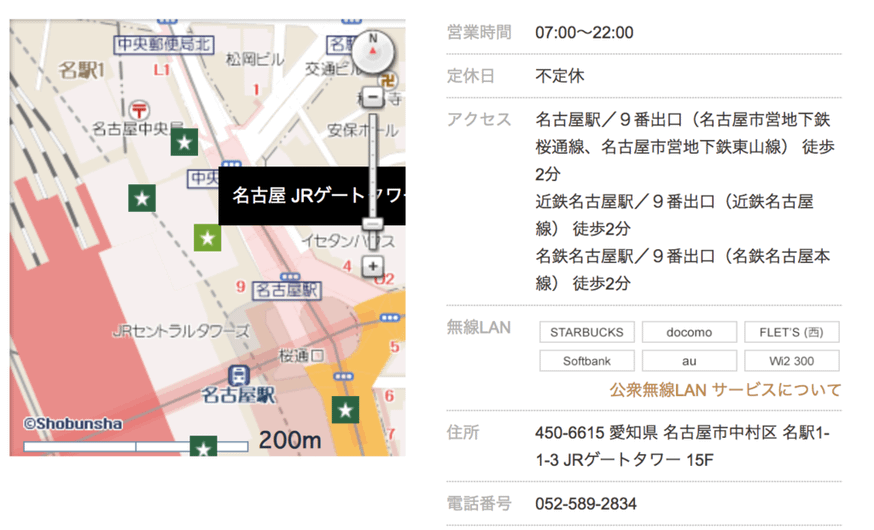Click the map compass north indicator
The height and width of the screenshot is (530, 874).
(x=373, y=51)
